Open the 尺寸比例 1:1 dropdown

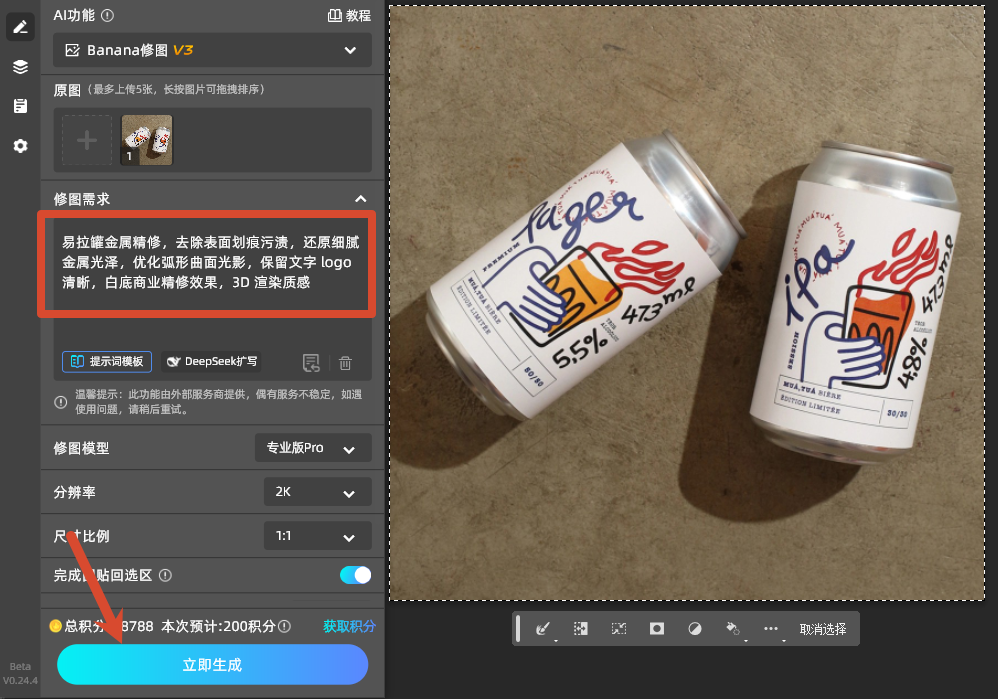click(318, 536)
